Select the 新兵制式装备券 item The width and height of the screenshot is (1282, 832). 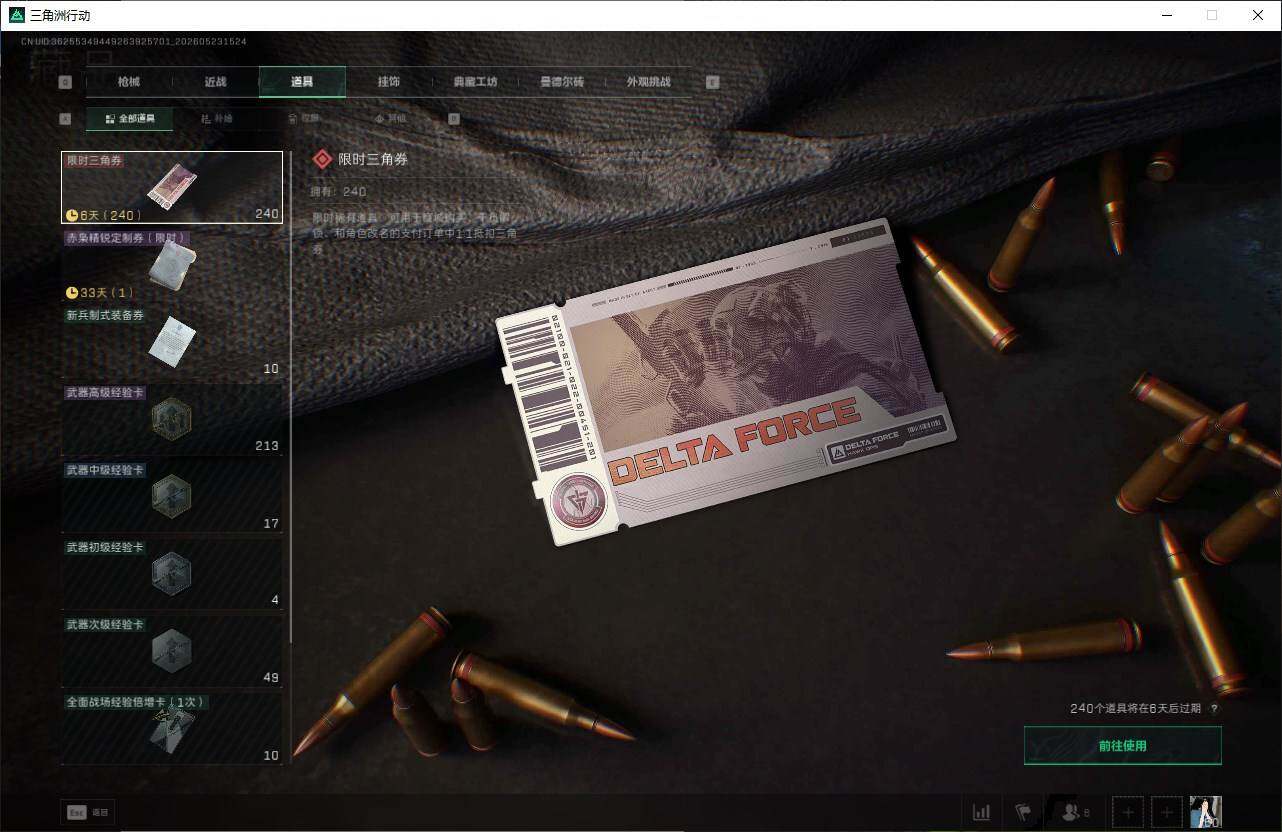click(x=172, y=342)
